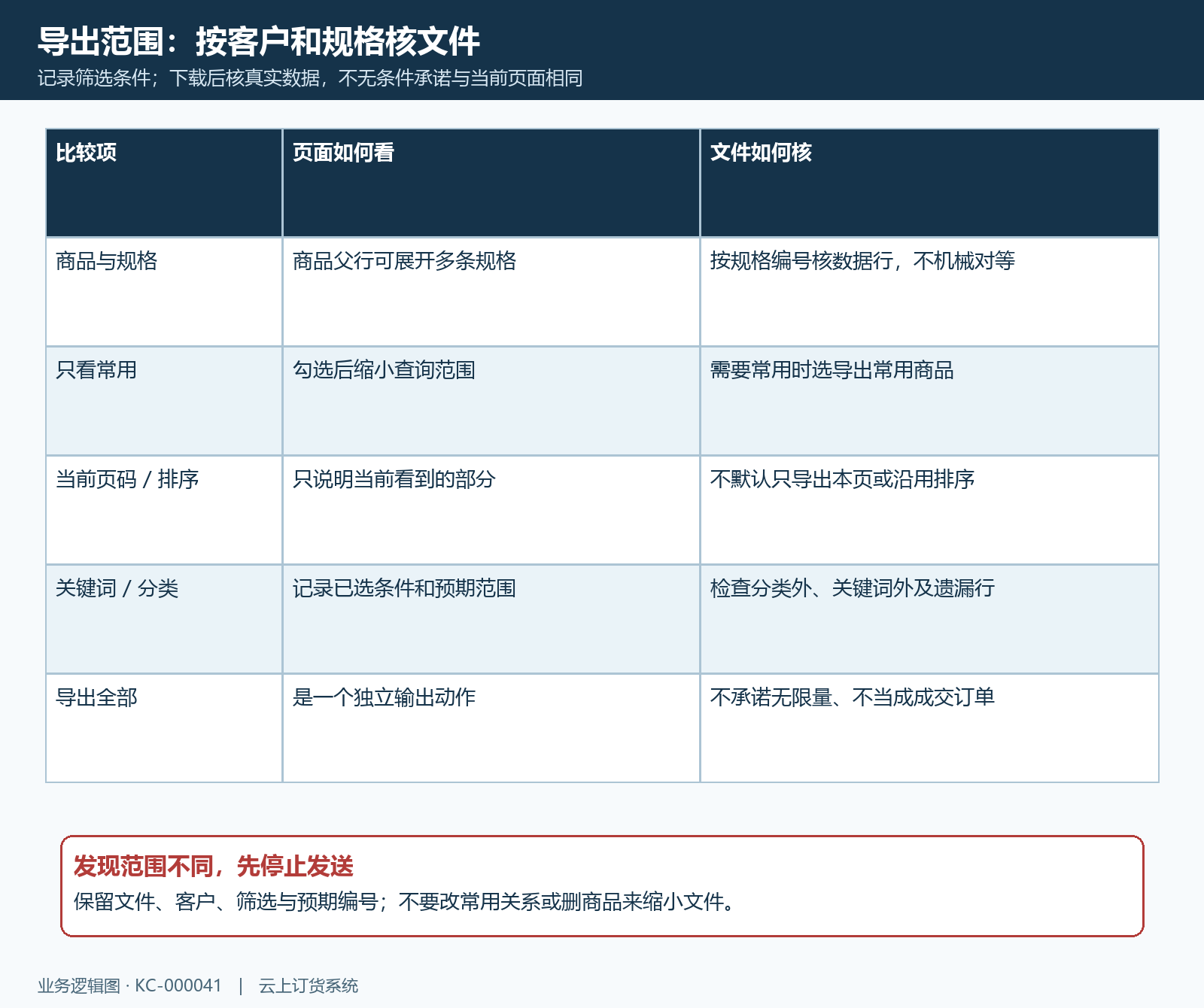
Task: Select cell 检查分类外、关键词外及遗漏行
Action: tap(929, 619)
